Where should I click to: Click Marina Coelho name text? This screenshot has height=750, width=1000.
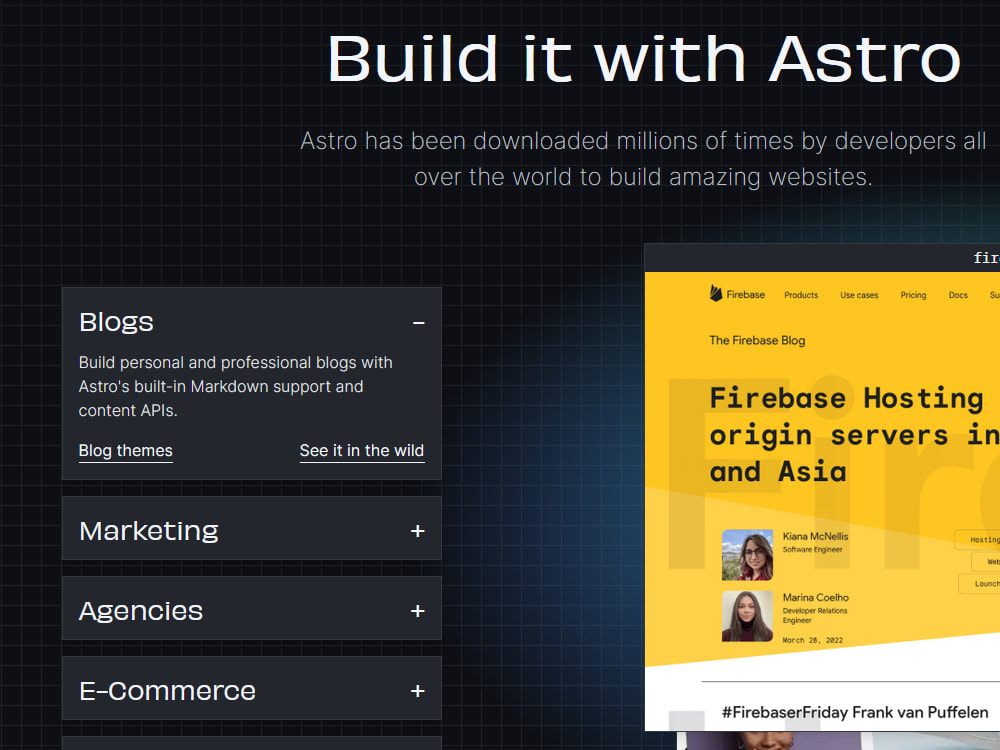[816, 598]
